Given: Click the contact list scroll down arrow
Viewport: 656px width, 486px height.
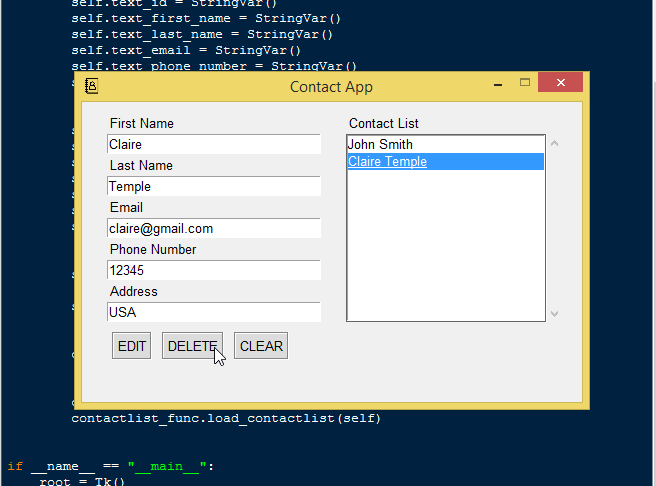Looking at the screenshot, I should pos(555,313).
